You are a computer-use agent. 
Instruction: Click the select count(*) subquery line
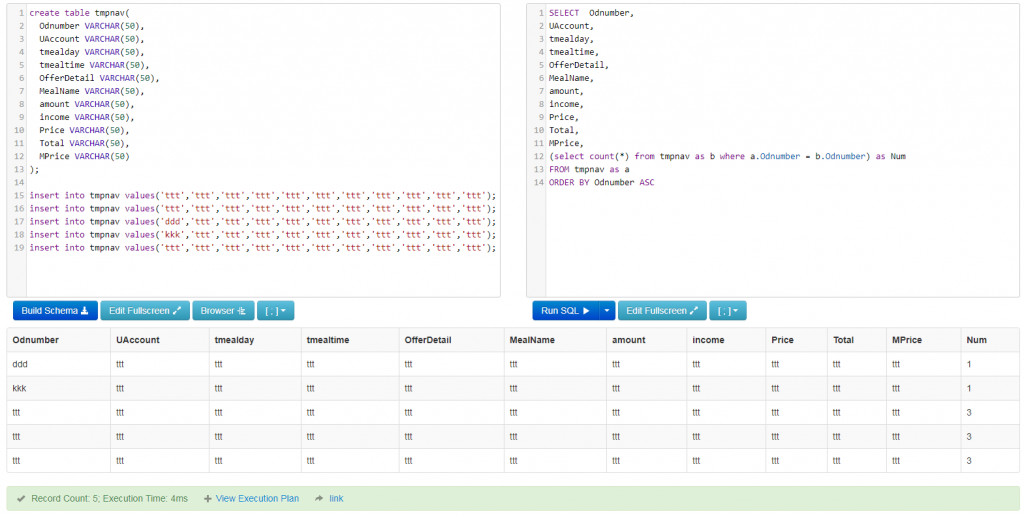(x=728, y=157)
